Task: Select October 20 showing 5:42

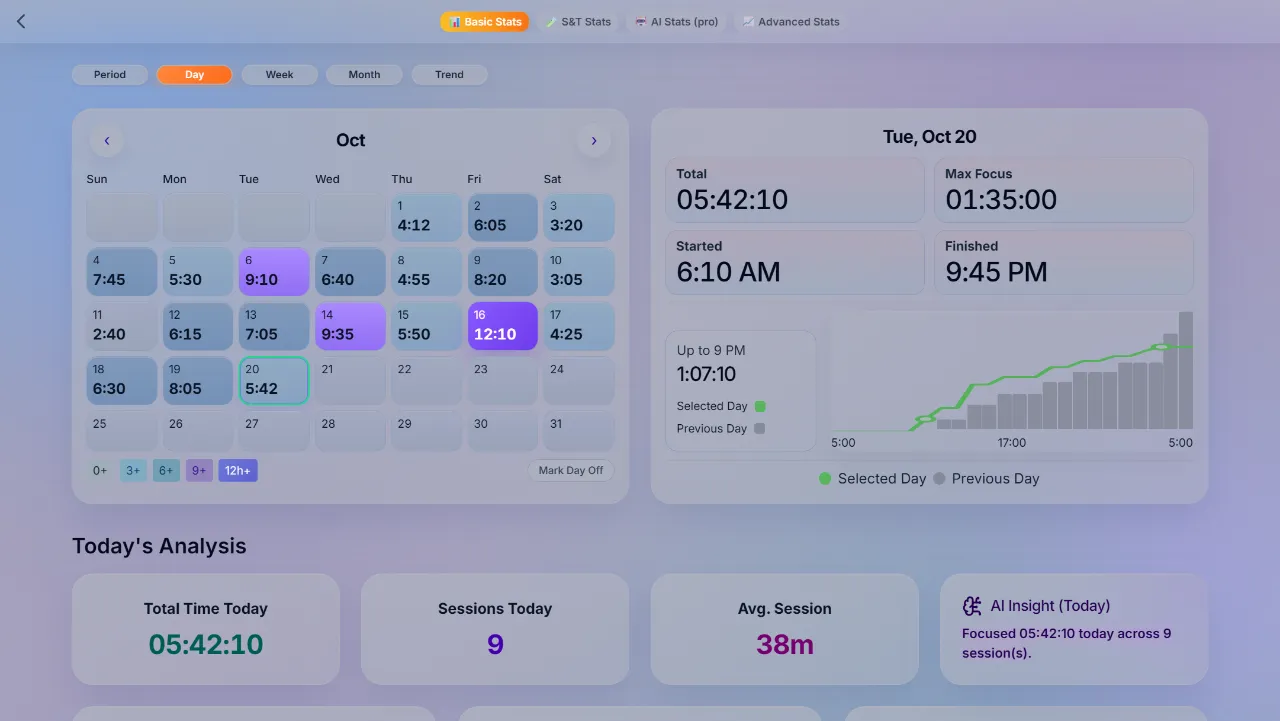Action: [274, 381]
